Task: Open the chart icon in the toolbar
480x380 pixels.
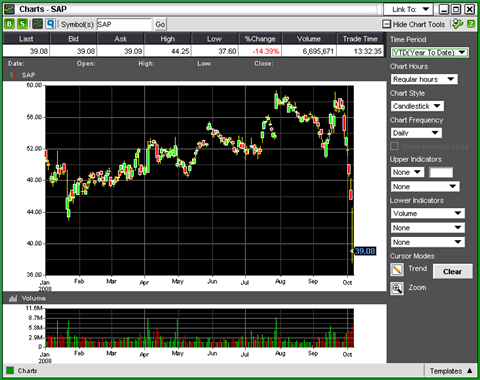Action: point(37,24)
